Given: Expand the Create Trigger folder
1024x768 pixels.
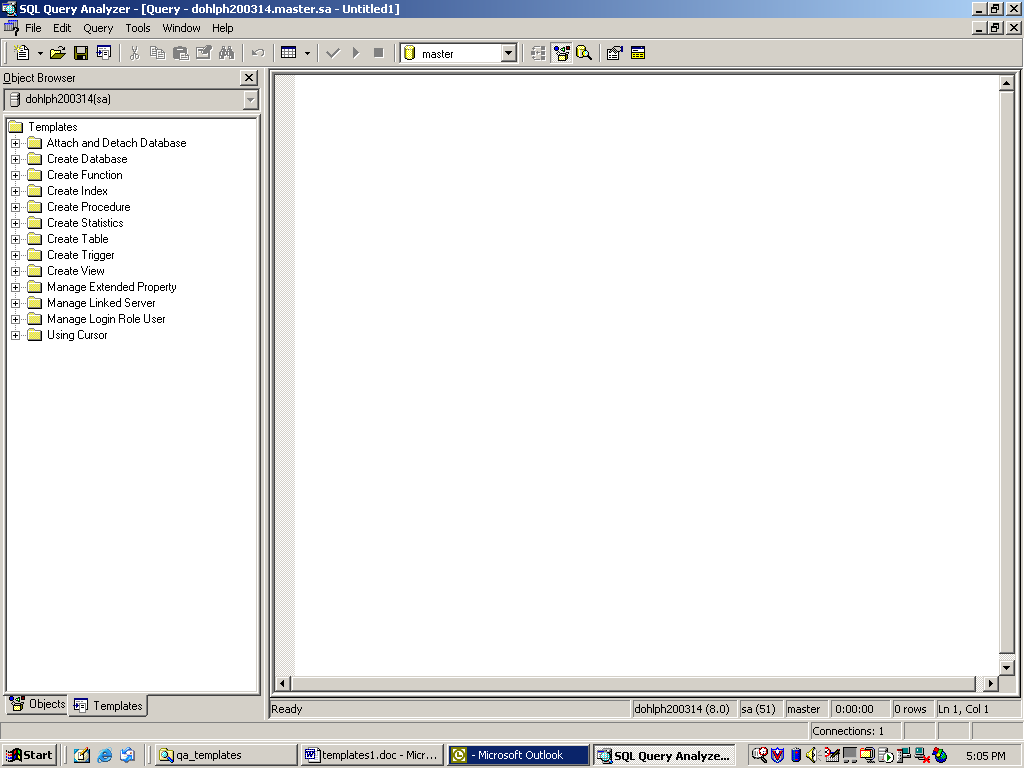Looking at the screenshot, I should click(x=16, y=255).
